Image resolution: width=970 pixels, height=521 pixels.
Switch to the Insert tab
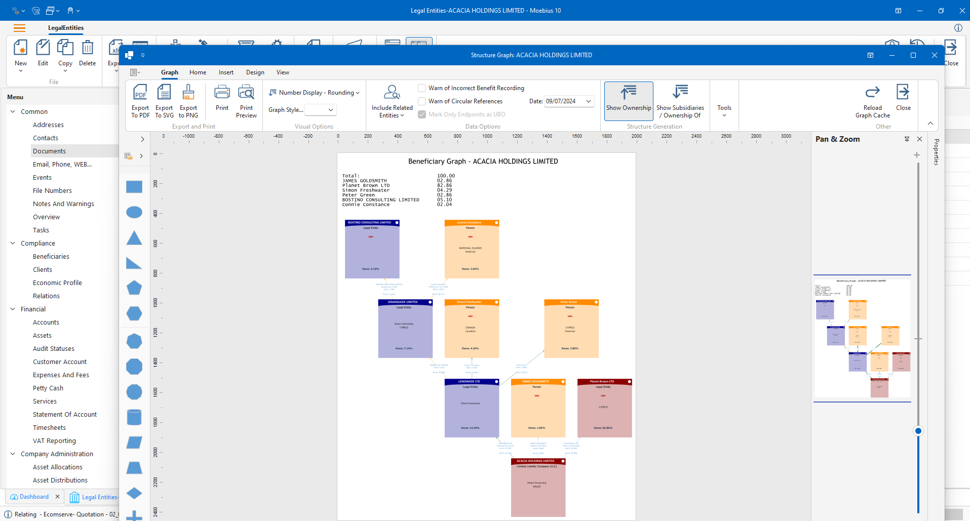226,72
